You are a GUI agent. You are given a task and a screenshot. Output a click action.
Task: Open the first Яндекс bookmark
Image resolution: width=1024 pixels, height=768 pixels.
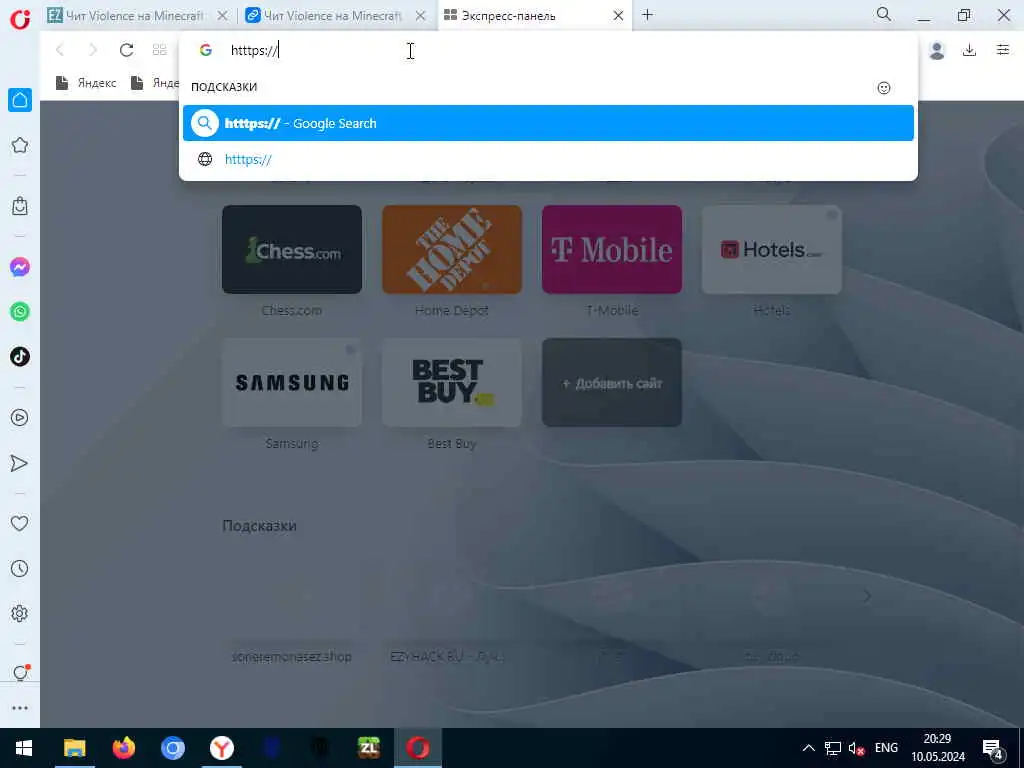tap(86, 83)
